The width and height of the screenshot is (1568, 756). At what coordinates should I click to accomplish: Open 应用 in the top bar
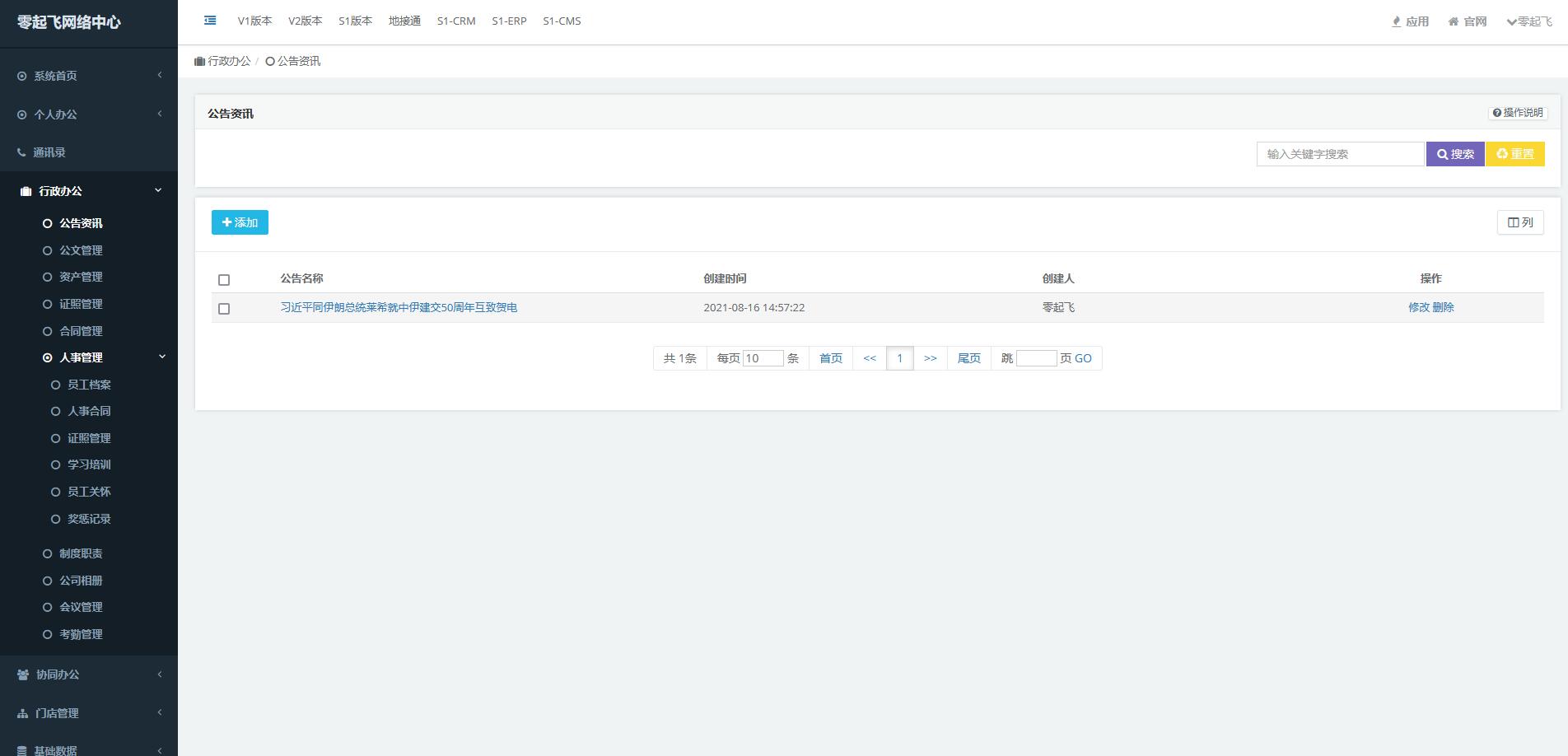1410,21
